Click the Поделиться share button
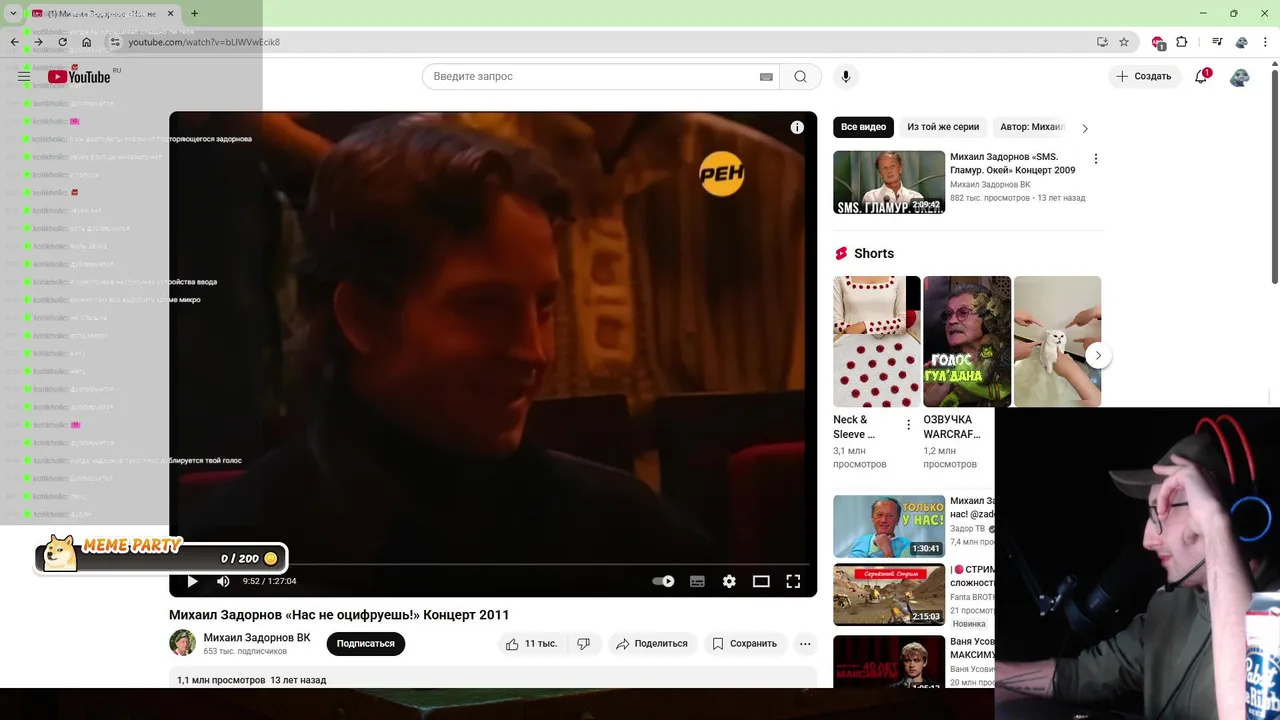Viewport: 1280px width, 720px height. click(x=652, y=644)
